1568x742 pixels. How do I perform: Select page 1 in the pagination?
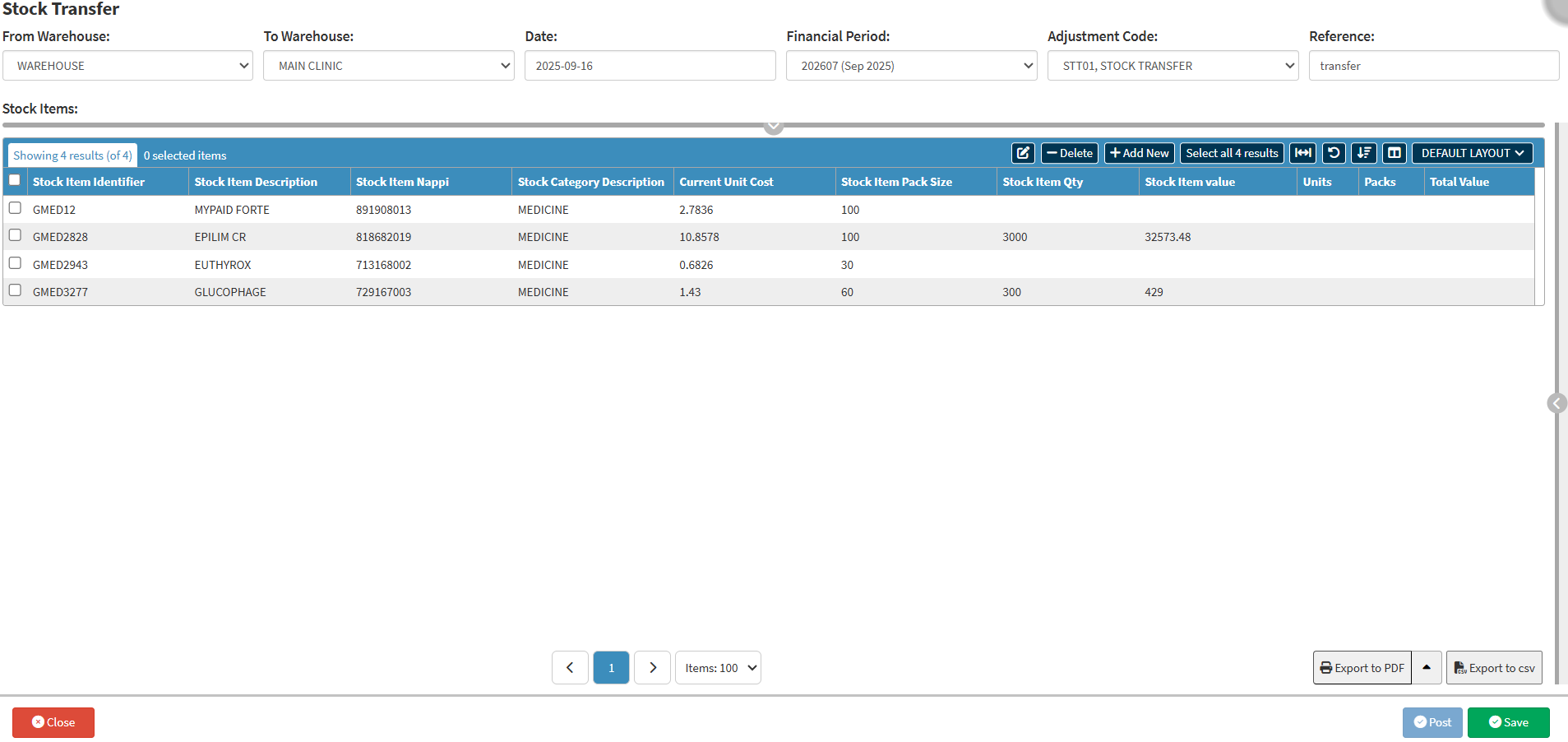[x=611, y=668]
